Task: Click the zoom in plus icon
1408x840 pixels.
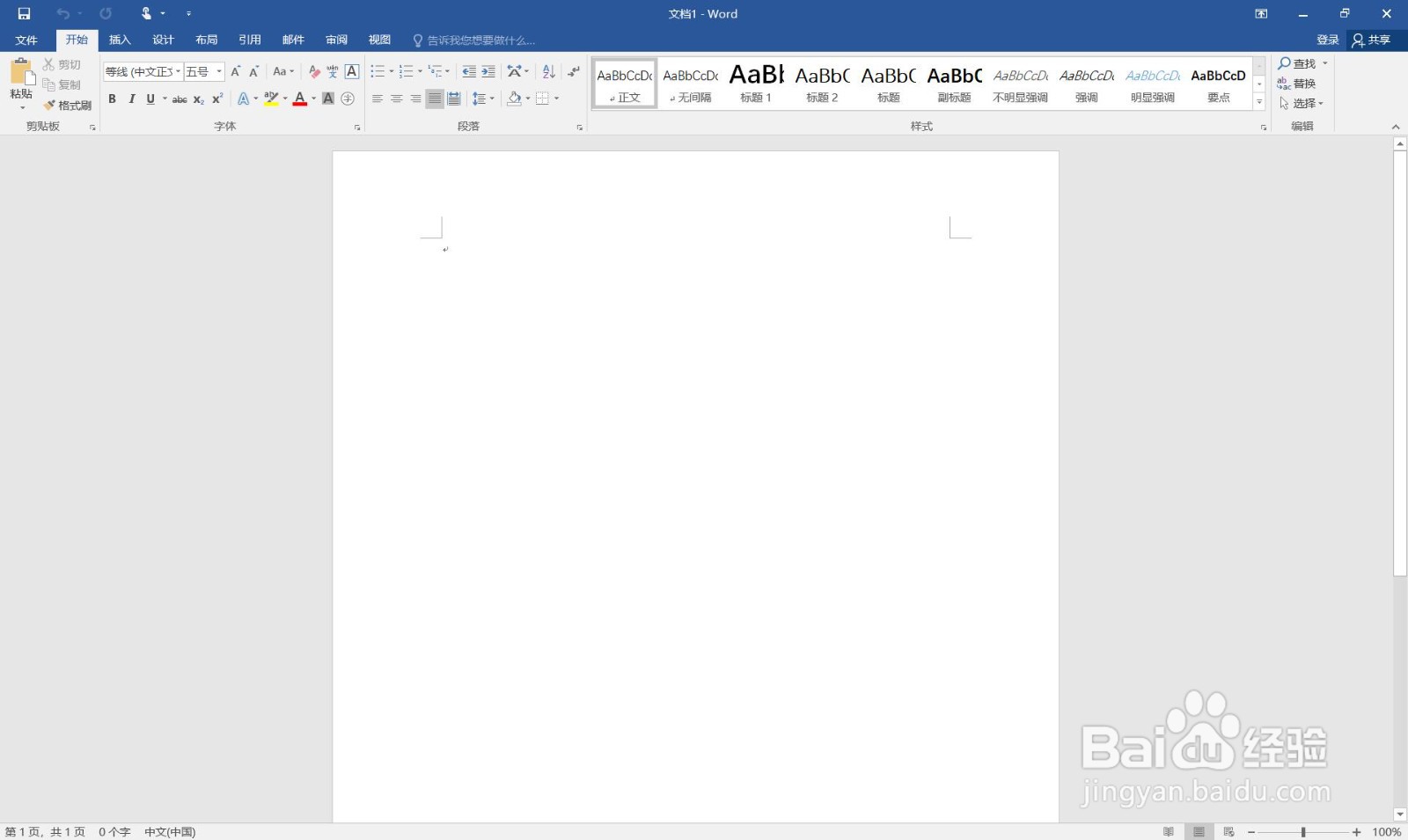Action: pos(1357,832)
